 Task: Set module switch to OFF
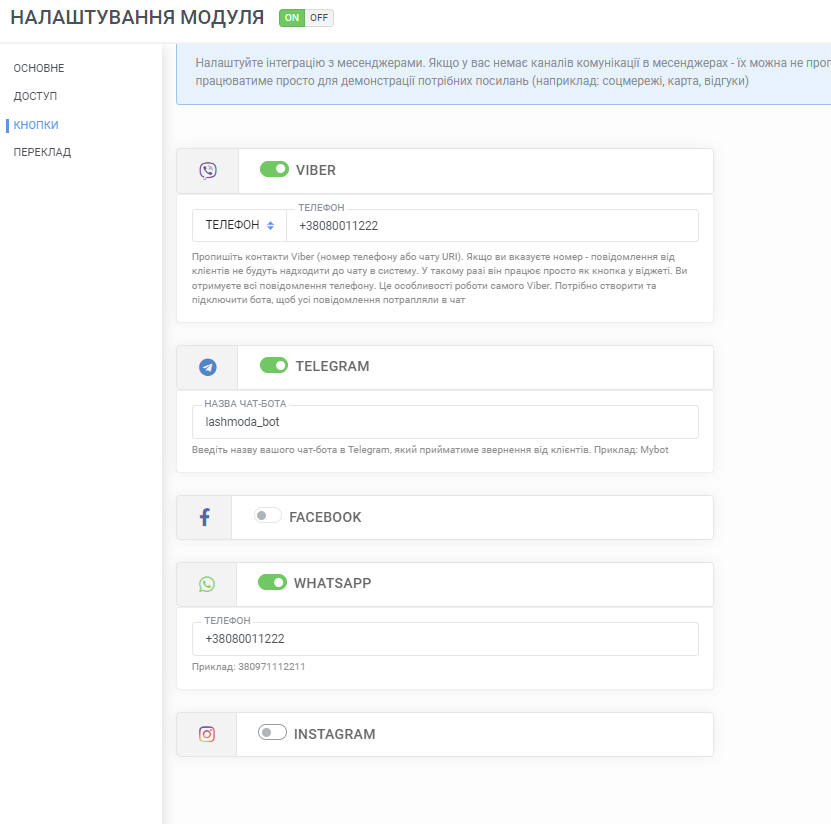pyautogui.click(x=319, y=17)
